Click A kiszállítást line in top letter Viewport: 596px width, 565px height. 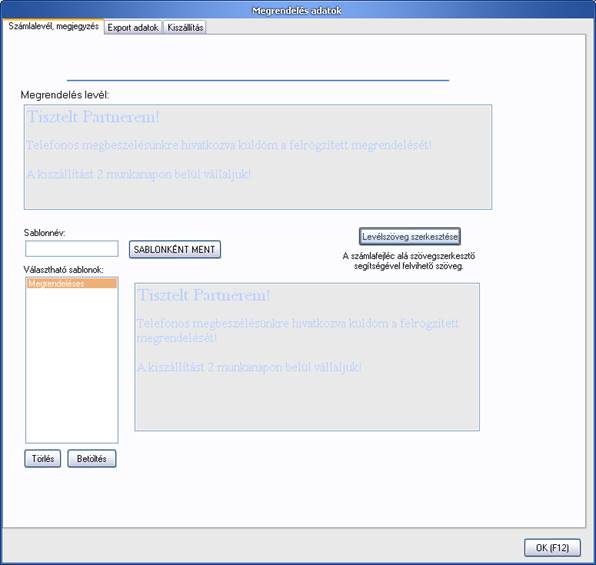pyautogui.click(x=138, y=174)
